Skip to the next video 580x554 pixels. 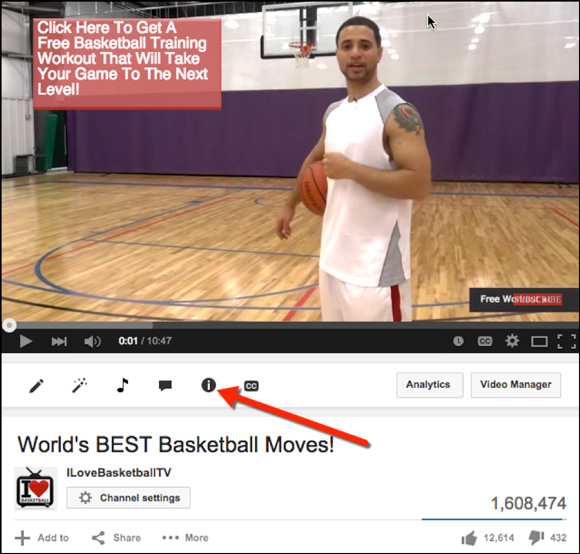click(59, 341)
